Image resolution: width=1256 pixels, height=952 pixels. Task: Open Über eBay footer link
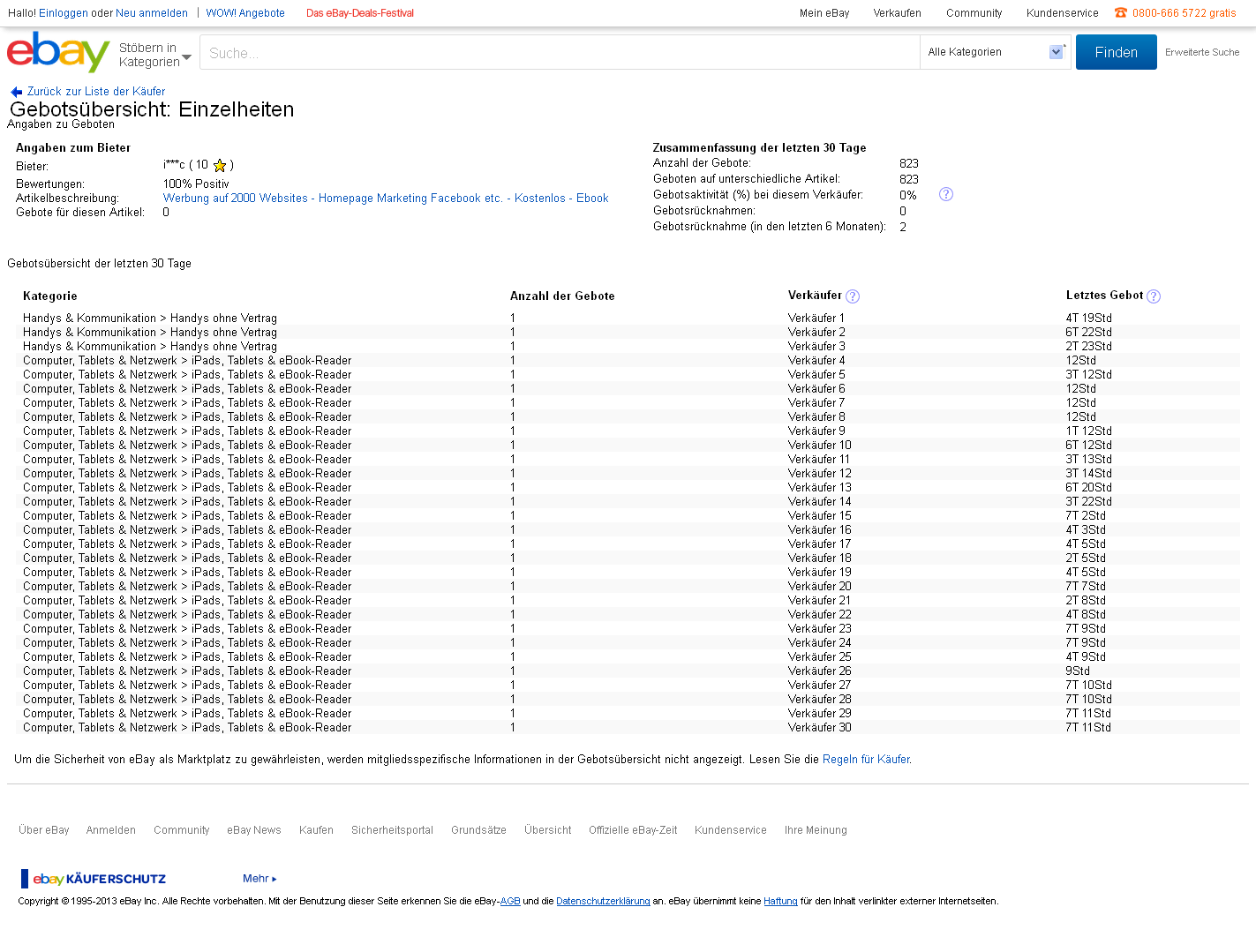click(44, 830)
